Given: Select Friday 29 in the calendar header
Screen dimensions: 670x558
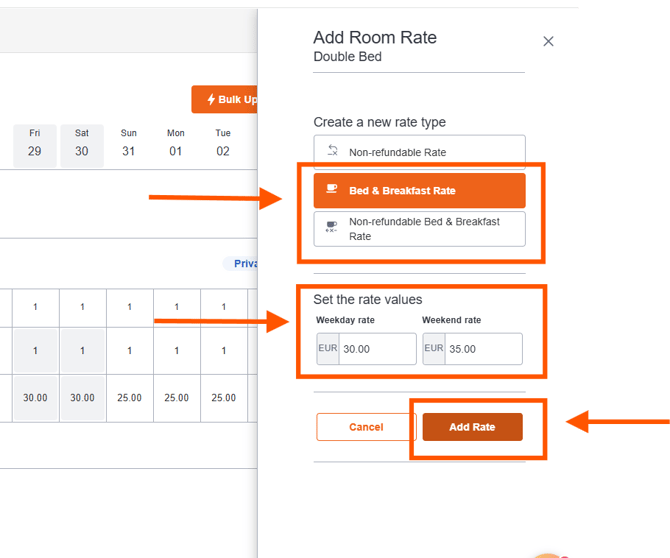Looking at the screenshot, I should pos(35,143).
